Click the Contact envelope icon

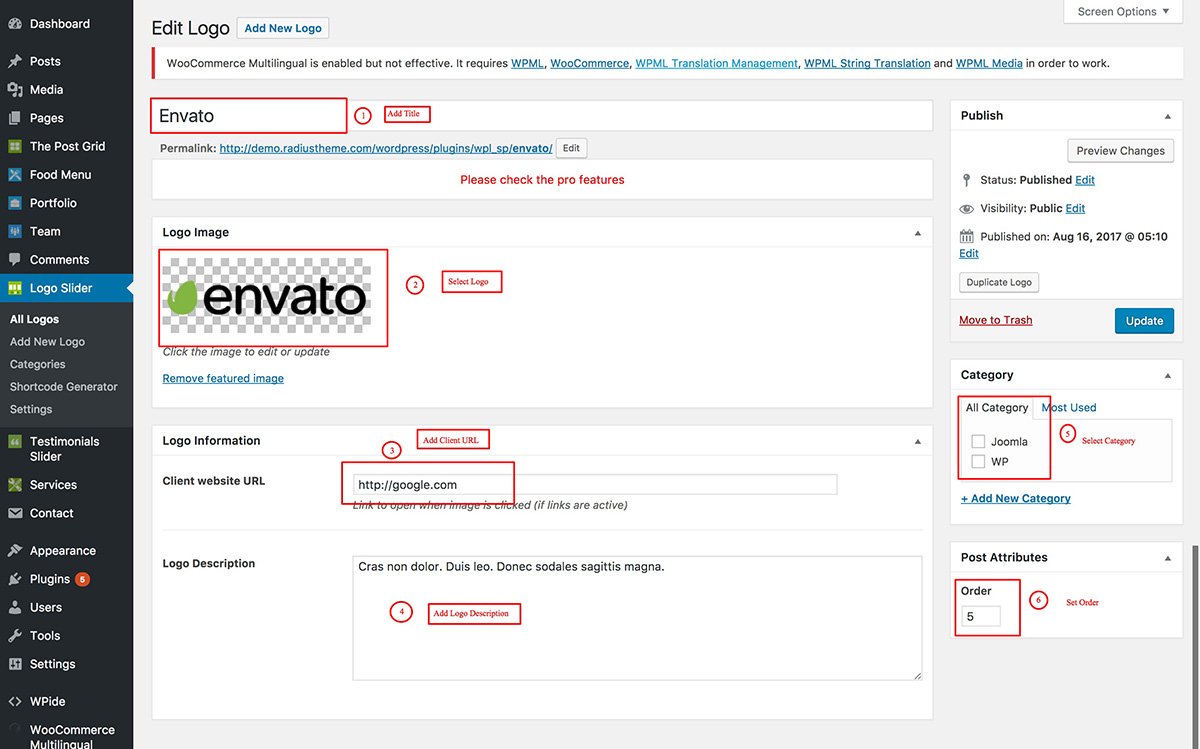[15, 513]
